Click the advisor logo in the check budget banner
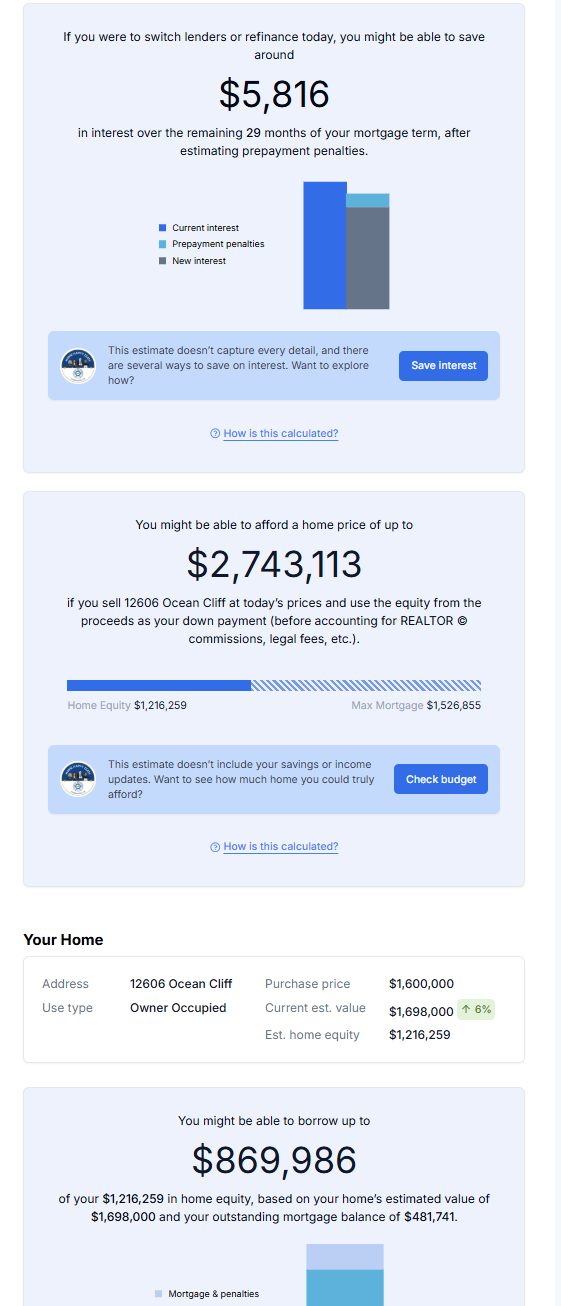 point(78,779)
